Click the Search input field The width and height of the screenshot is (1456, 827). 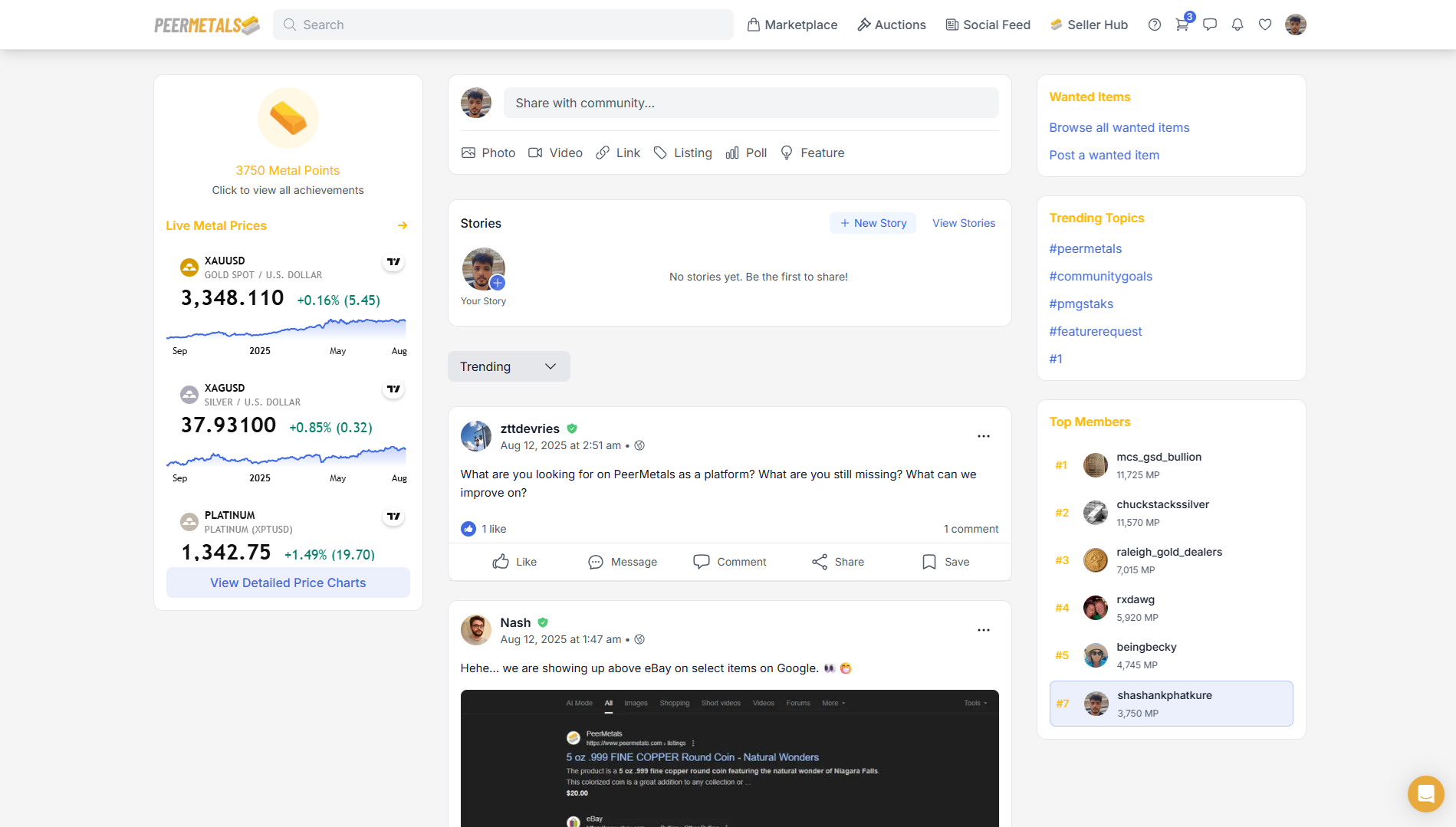pos(503,25)
